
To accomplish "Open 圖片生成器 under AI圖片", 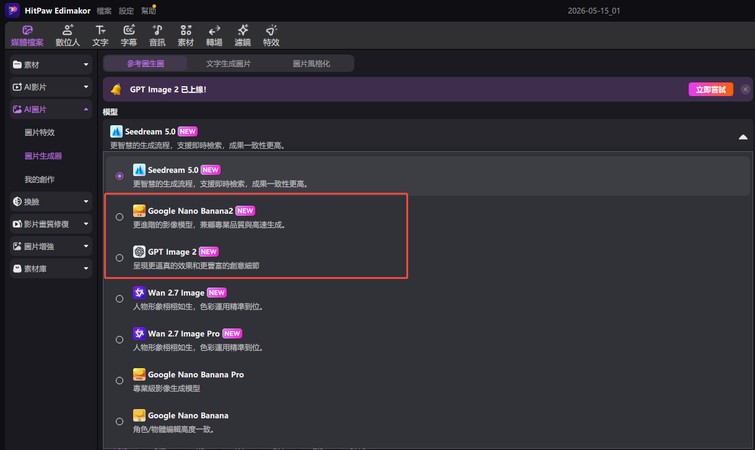I will (x=43, y=156).
